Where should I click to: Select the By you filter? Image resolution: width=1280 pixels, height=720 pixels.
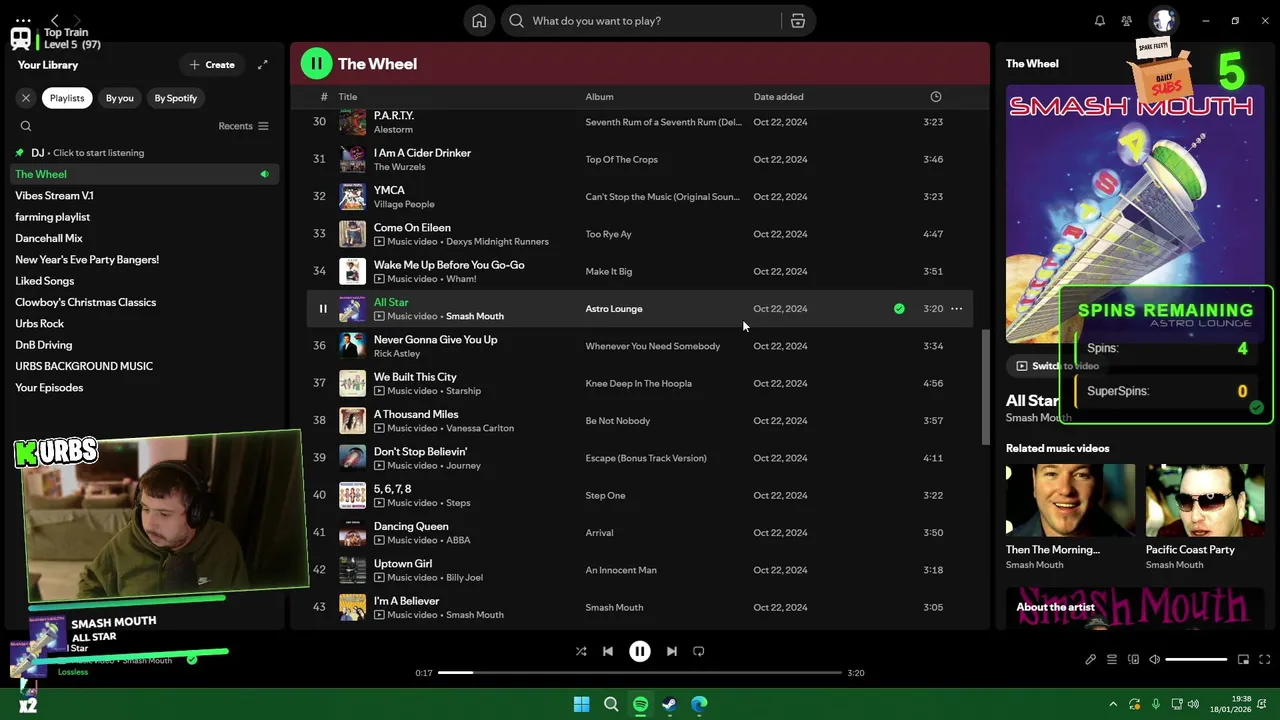[x=120, y=98]
